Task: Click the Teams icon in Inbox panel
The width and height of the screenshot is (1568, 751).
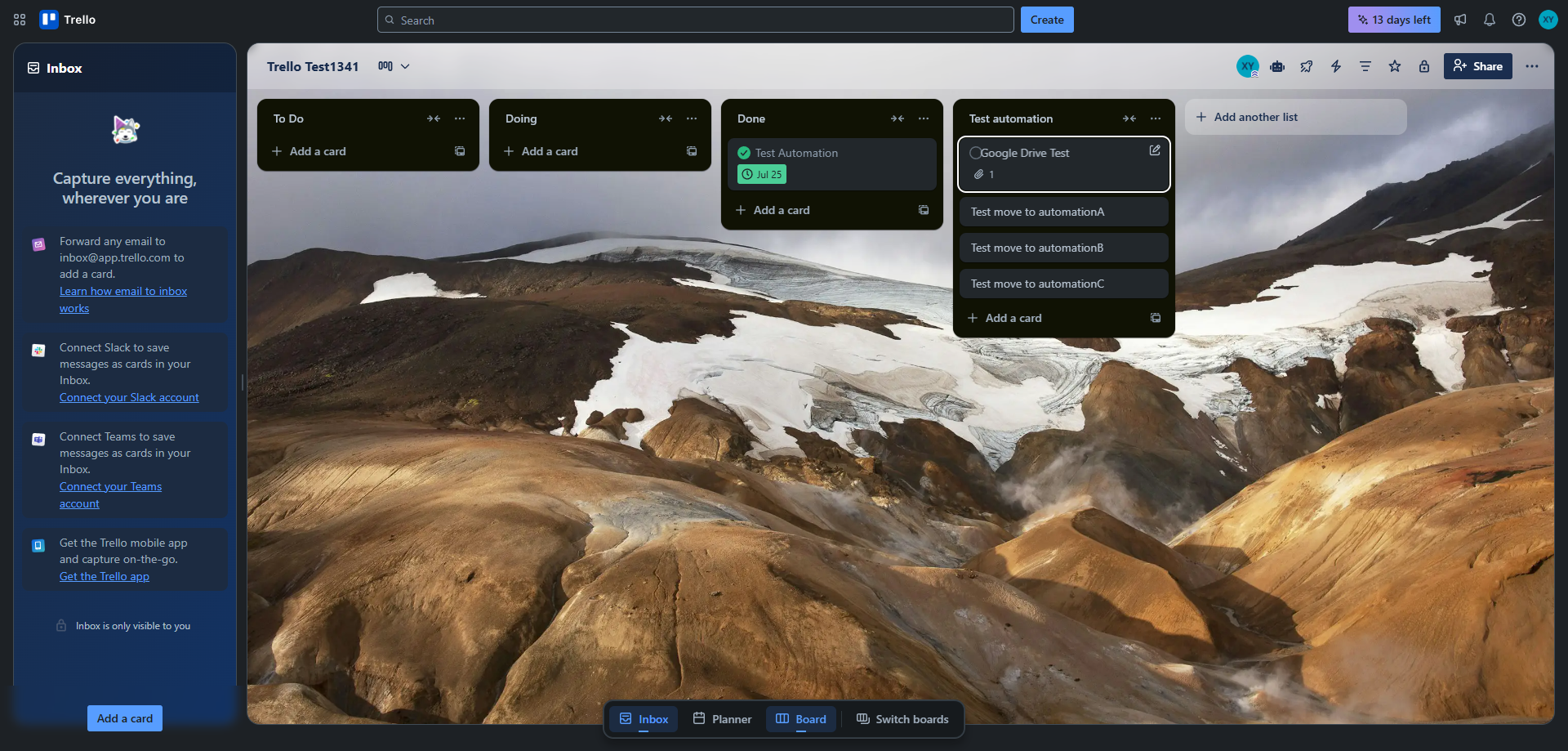Action: (x=38, y=440)
